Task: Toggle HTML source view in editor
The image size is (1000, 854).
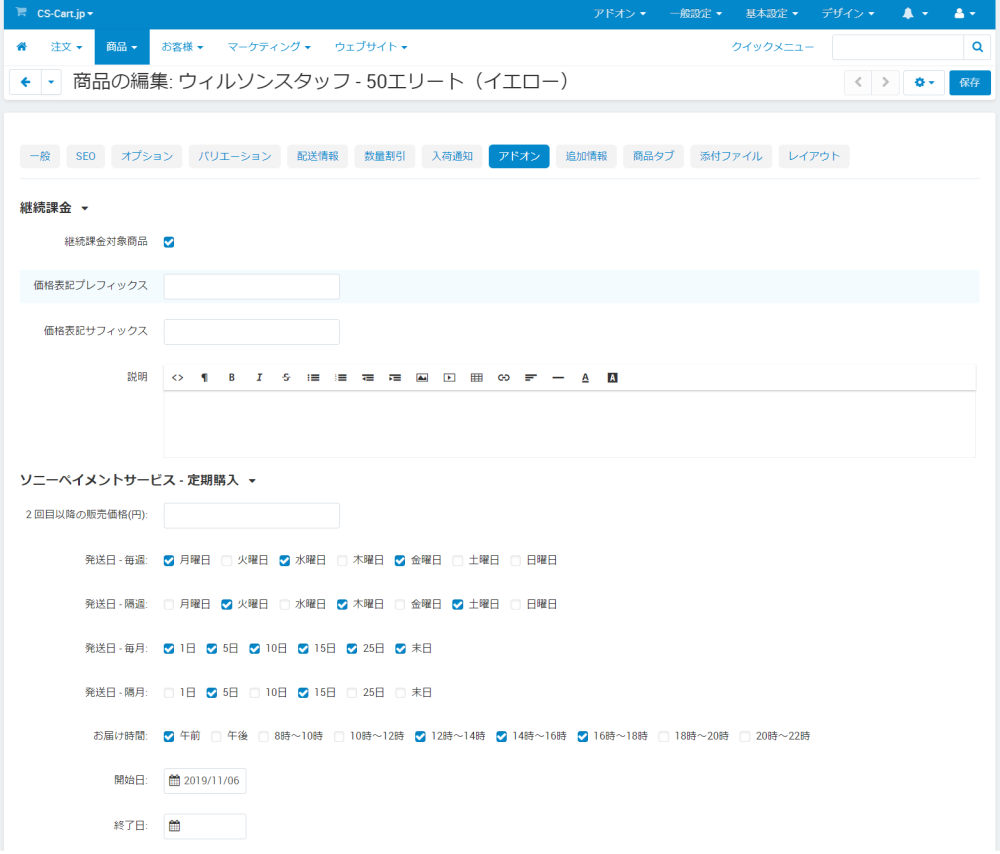Action: [x=177, y=378]
